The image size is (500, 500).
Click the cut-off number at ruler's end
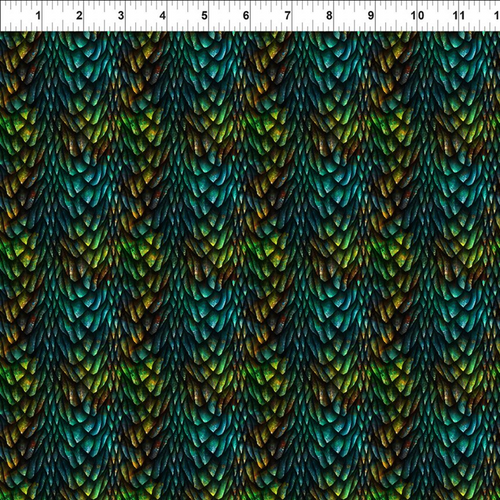[497, 15]
